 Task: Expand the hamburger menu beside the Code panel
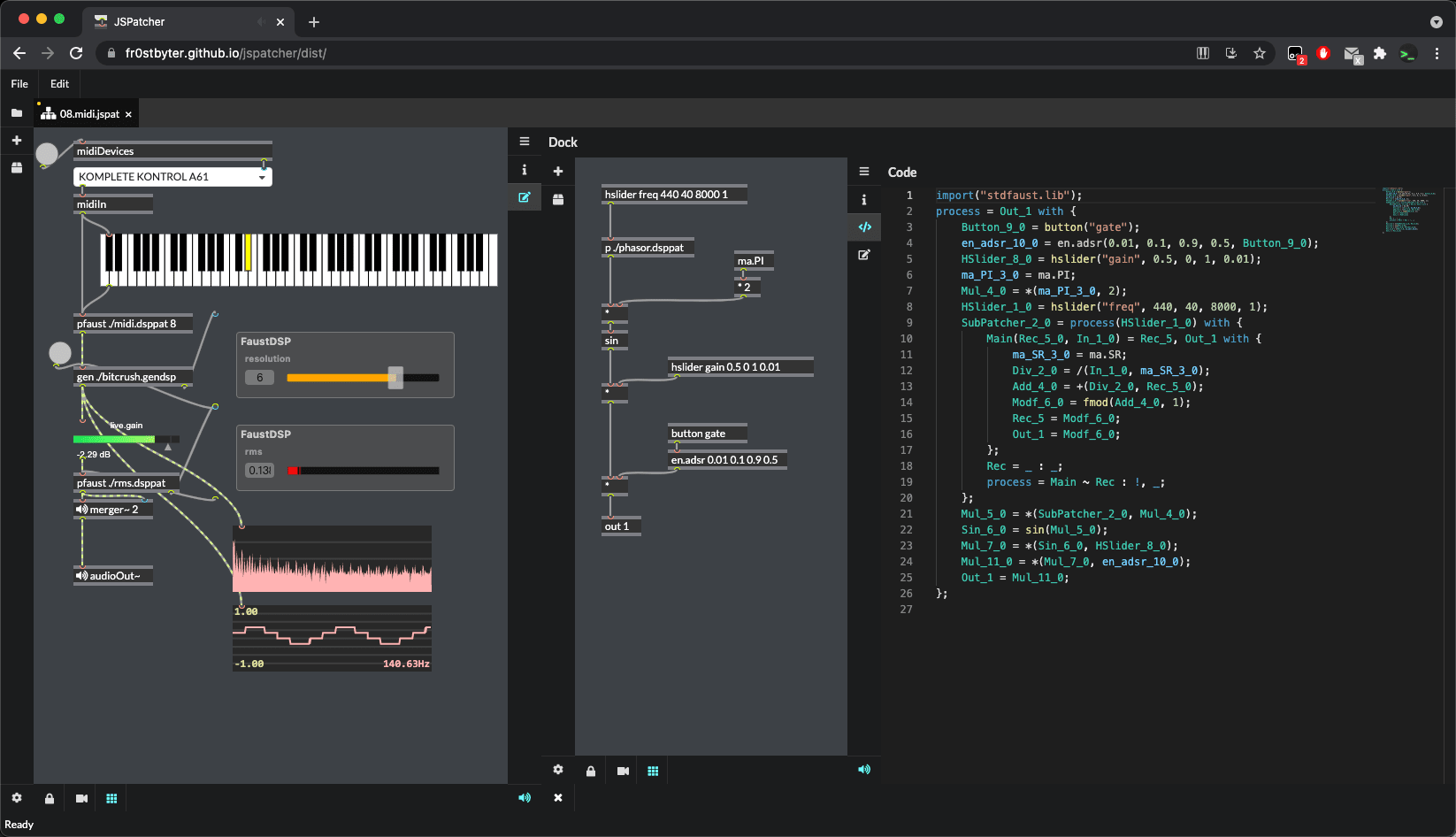(864, 172)
